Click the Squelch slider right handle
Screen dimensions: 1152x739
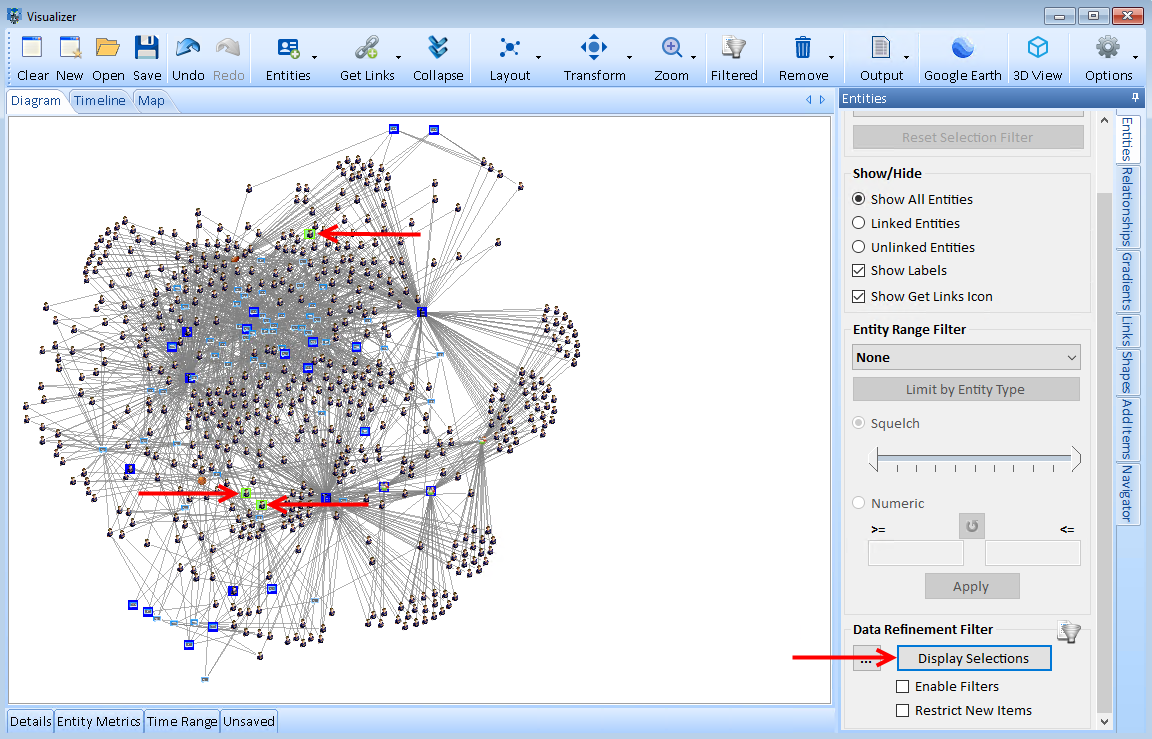click(1076, 458)
